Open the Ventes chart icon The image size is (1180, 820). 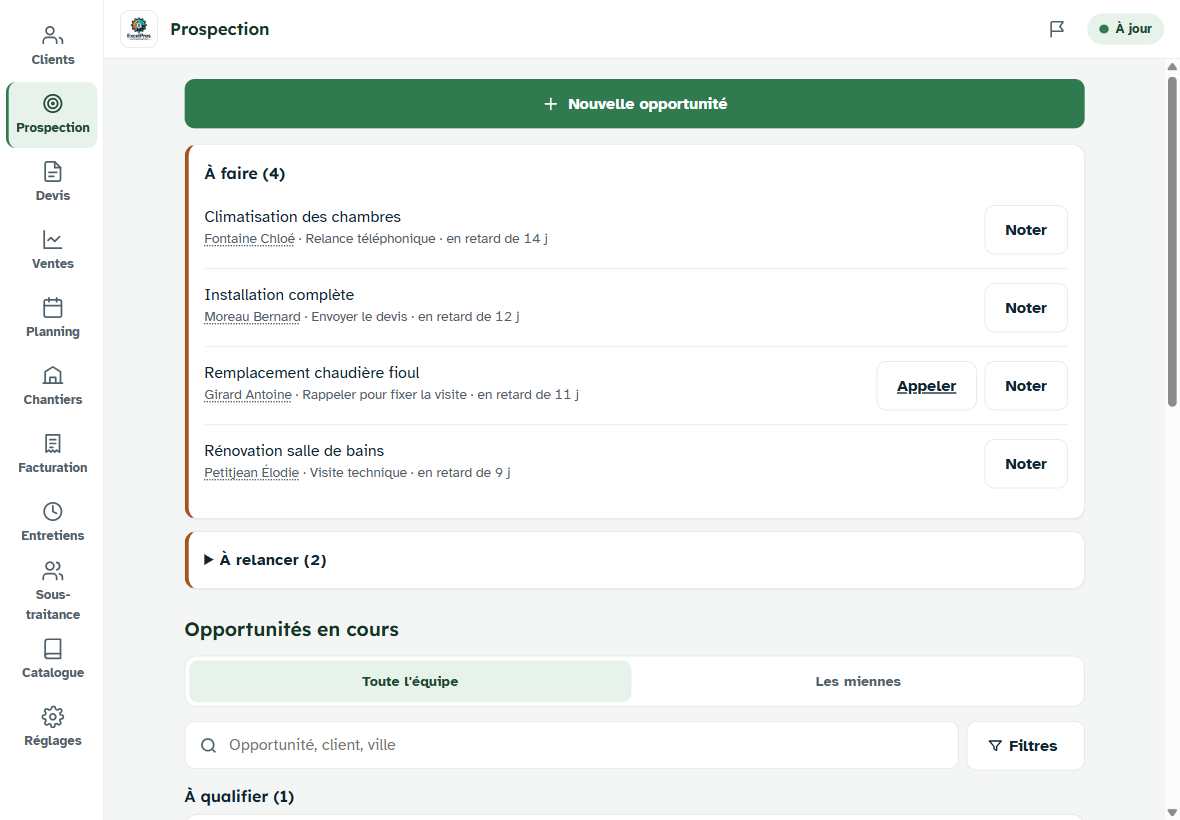53,239
